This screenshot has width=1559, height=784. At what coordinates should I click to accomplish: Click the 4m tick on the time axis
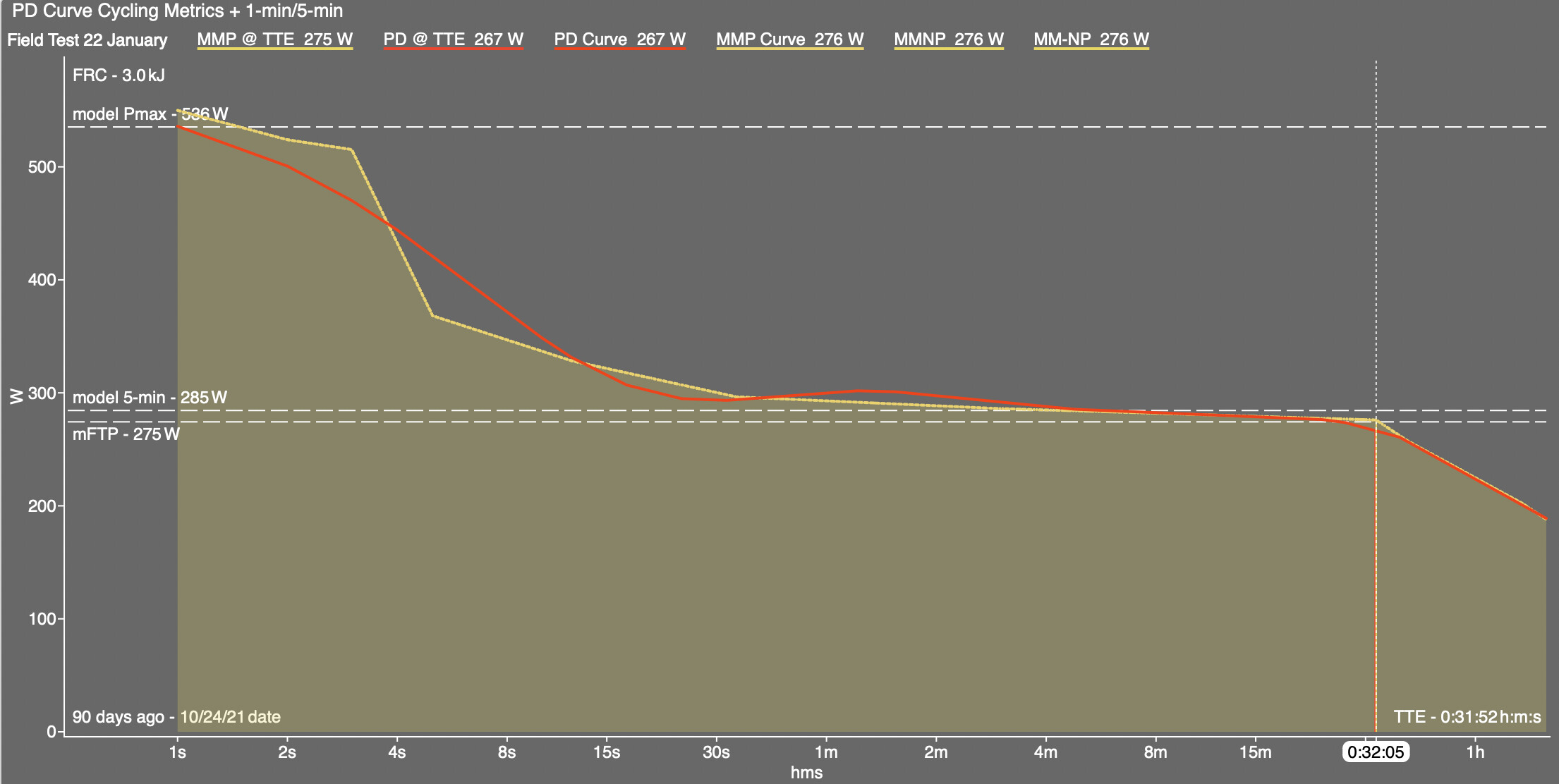pos(1045,752)
